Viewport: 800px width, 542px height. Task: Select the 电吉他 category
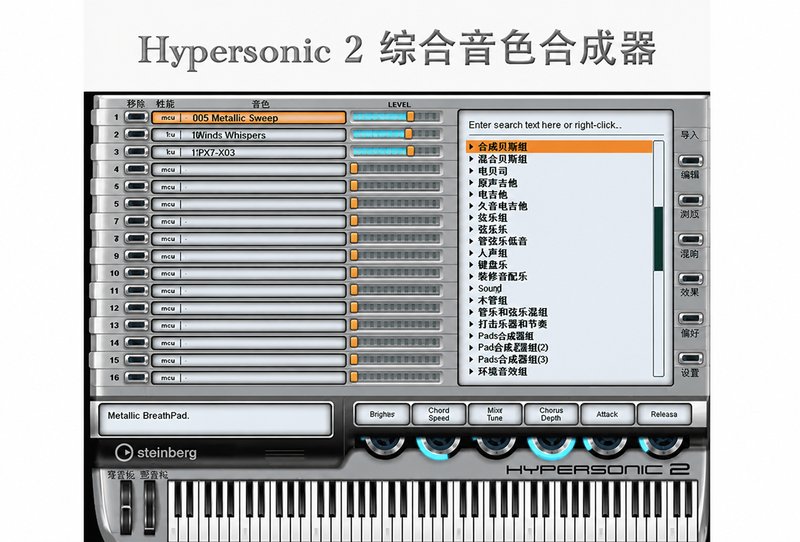click(492, 194)
